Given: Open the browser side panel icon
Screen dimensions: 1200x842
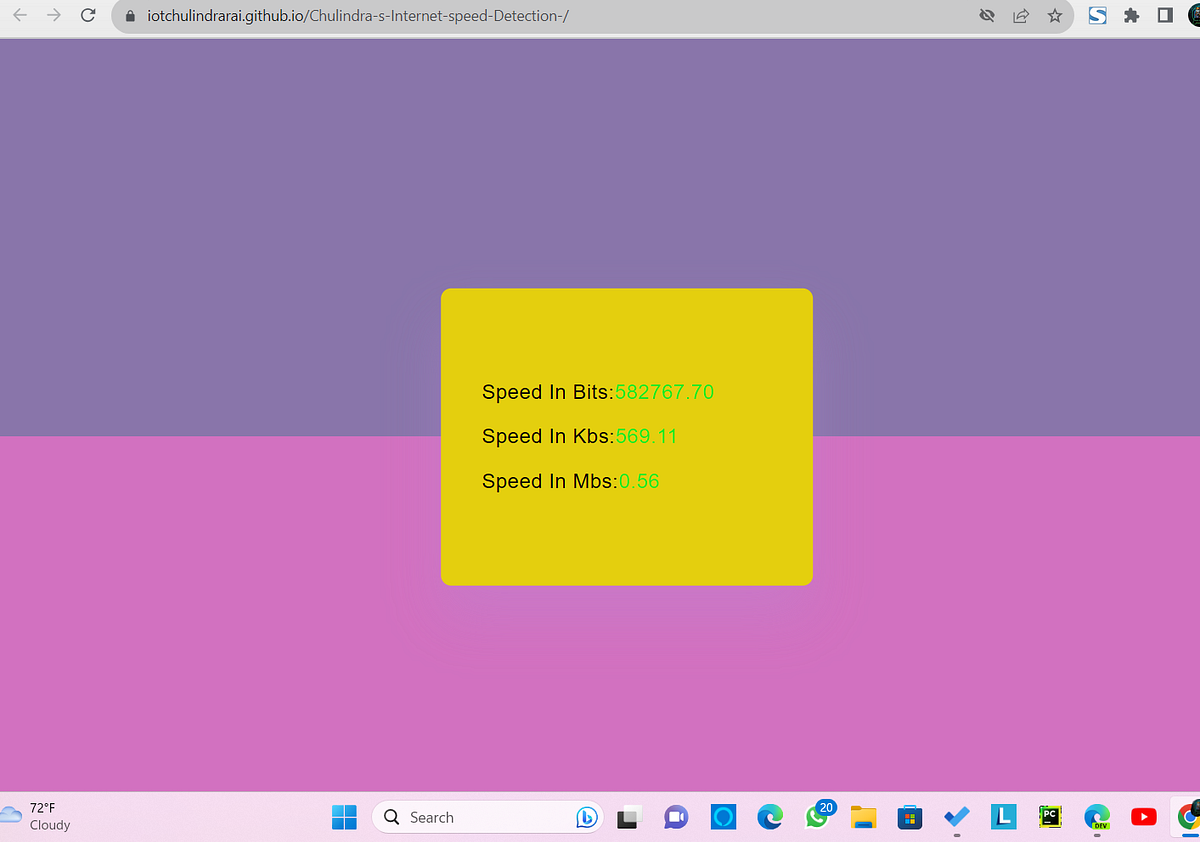Looking at the screenshot, I should [x=1164, y=16].
